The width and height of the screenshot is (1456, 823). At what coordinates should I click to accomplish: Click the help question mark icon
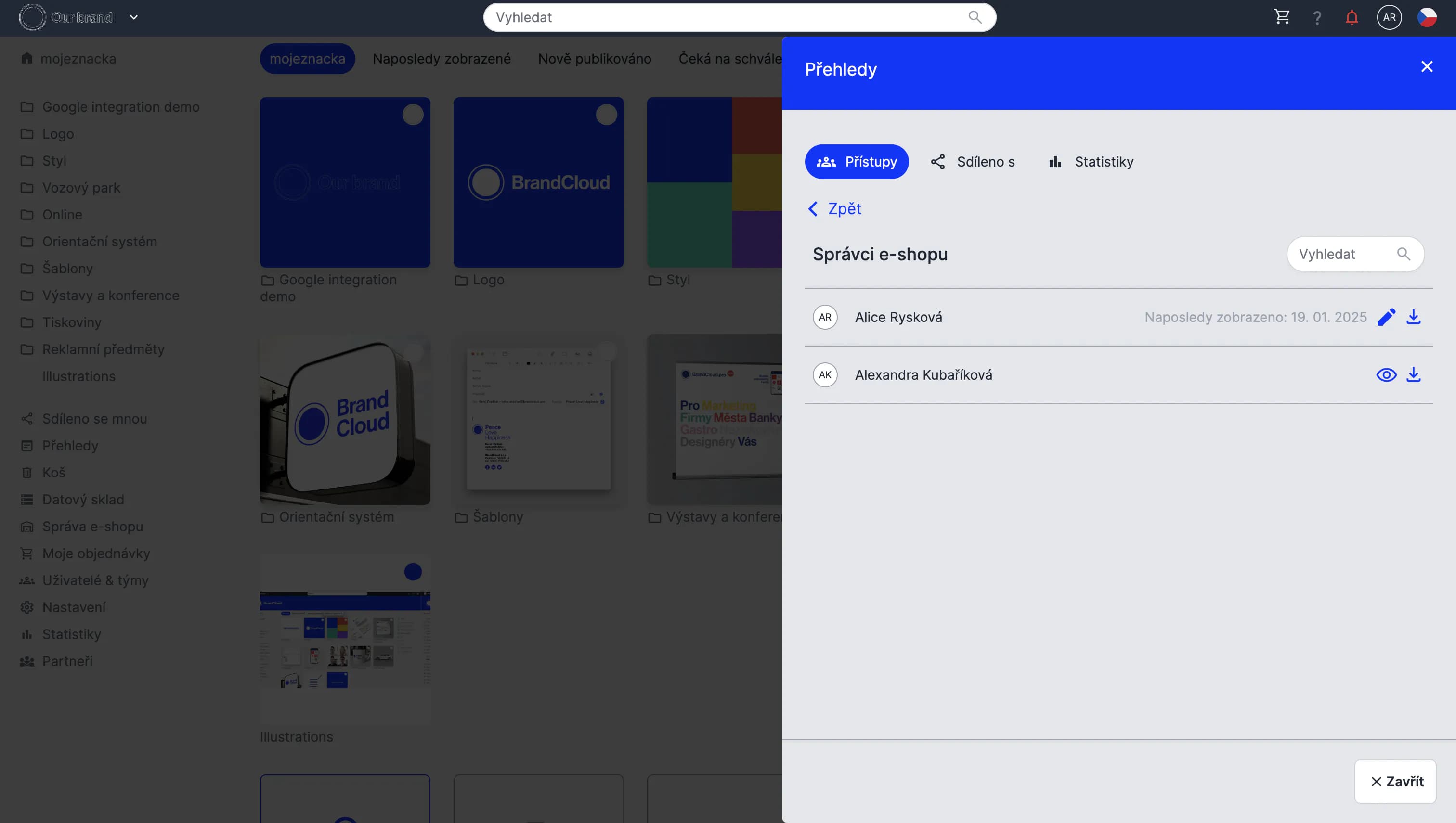[1317, 18]
